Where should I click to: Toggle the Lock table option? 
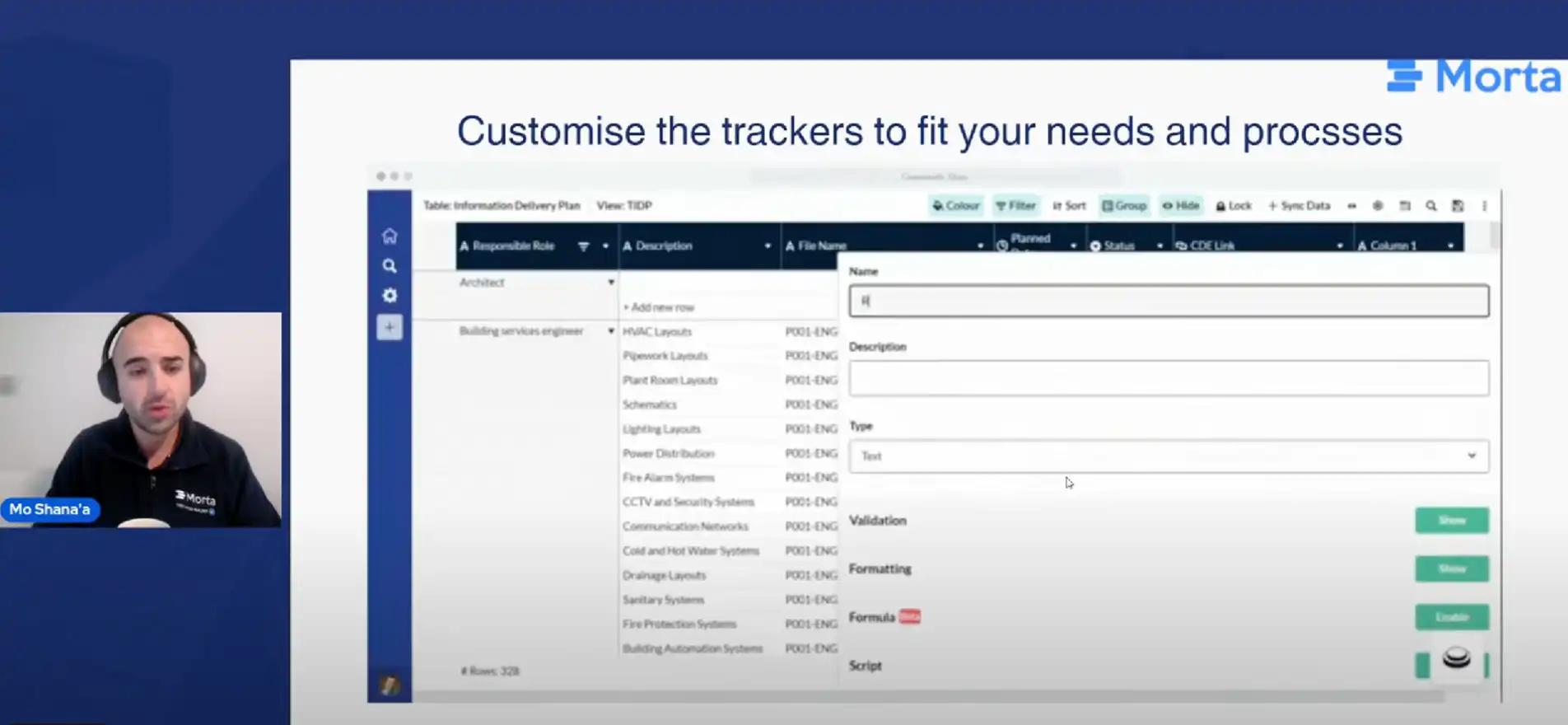[1234, 206]
